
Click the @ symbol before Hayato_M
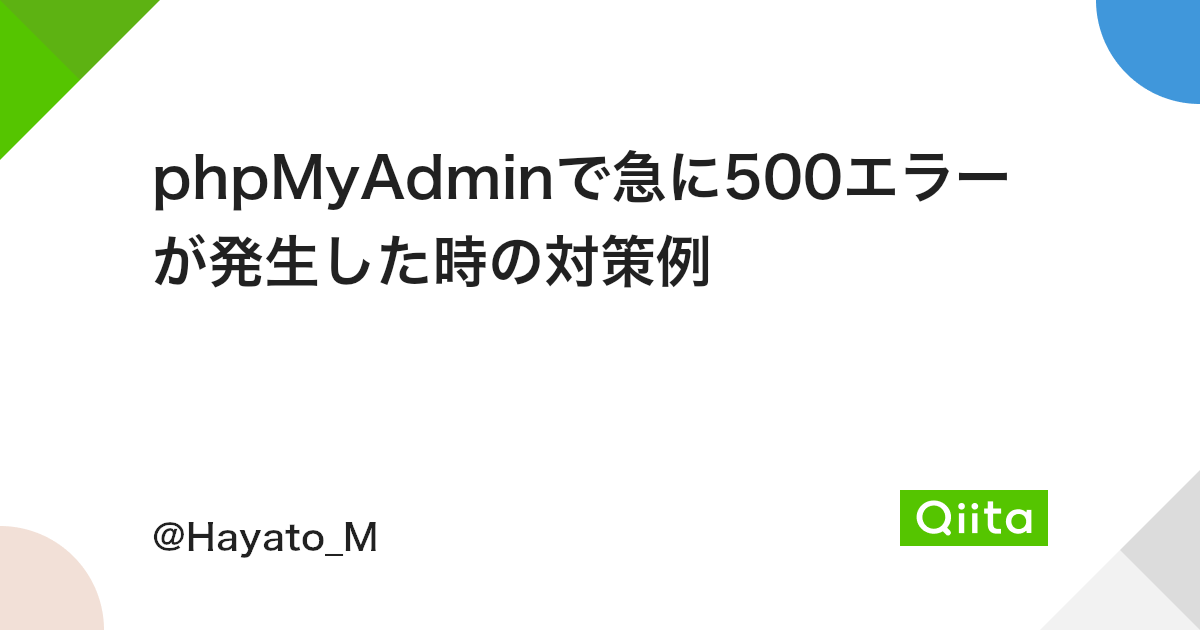tap(166, 539)
